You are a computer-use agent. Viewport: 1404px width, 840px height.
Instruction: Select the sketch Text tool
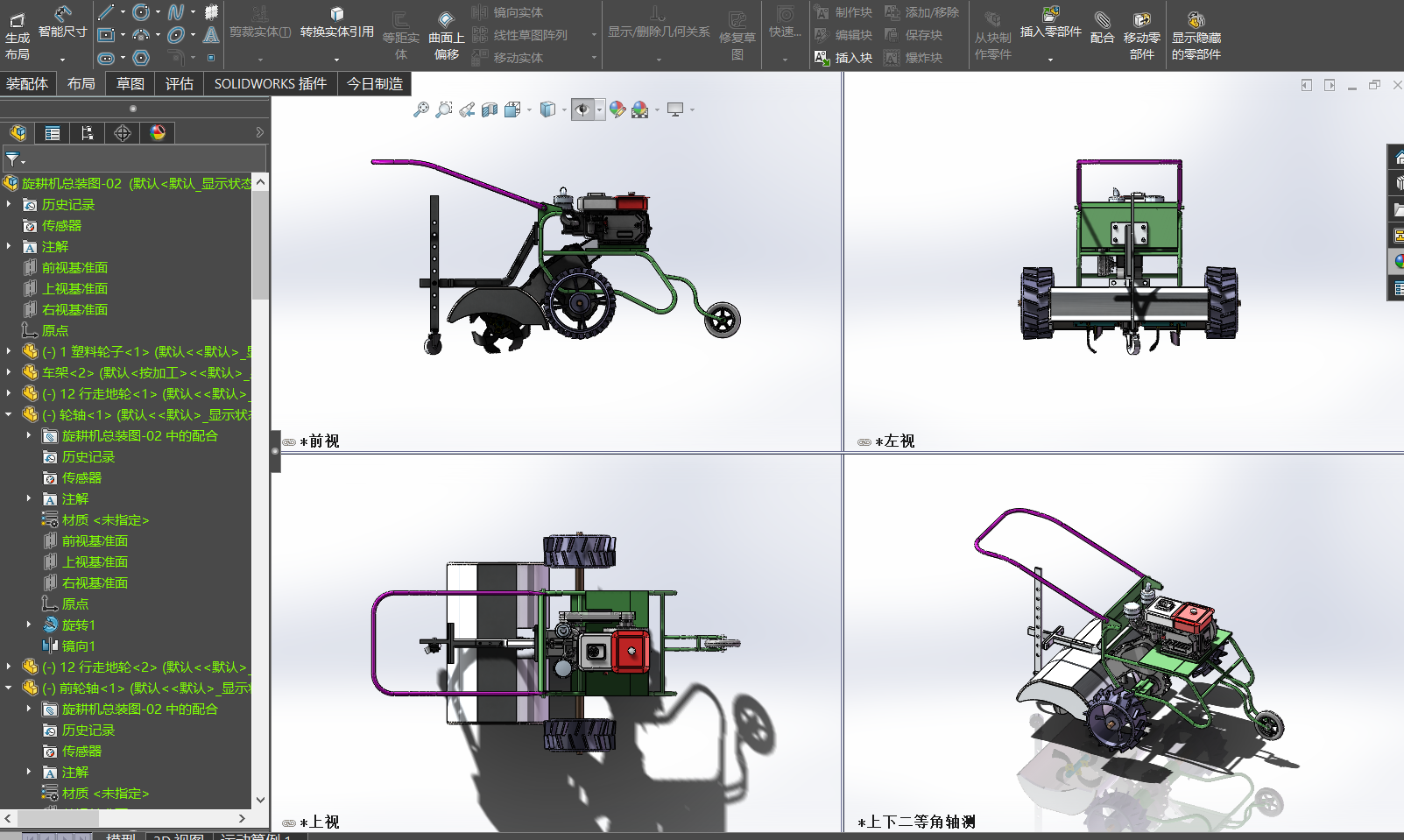click(x=211, y=35)
